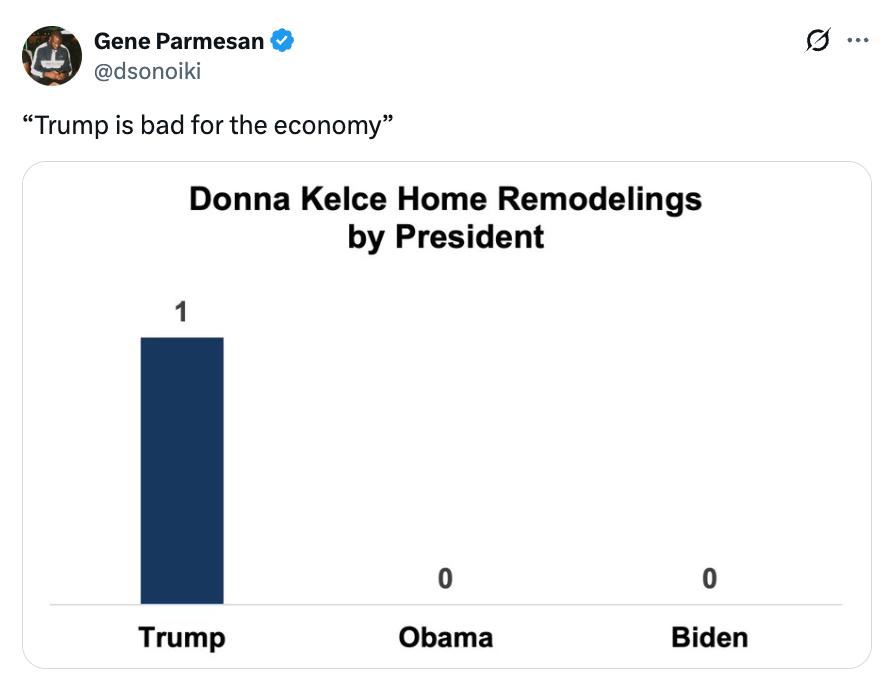The width and height of the screenshot is (890, 684).
Task: Click the Obama axis label
Action: pyautogui.click(x=445, y=637)
